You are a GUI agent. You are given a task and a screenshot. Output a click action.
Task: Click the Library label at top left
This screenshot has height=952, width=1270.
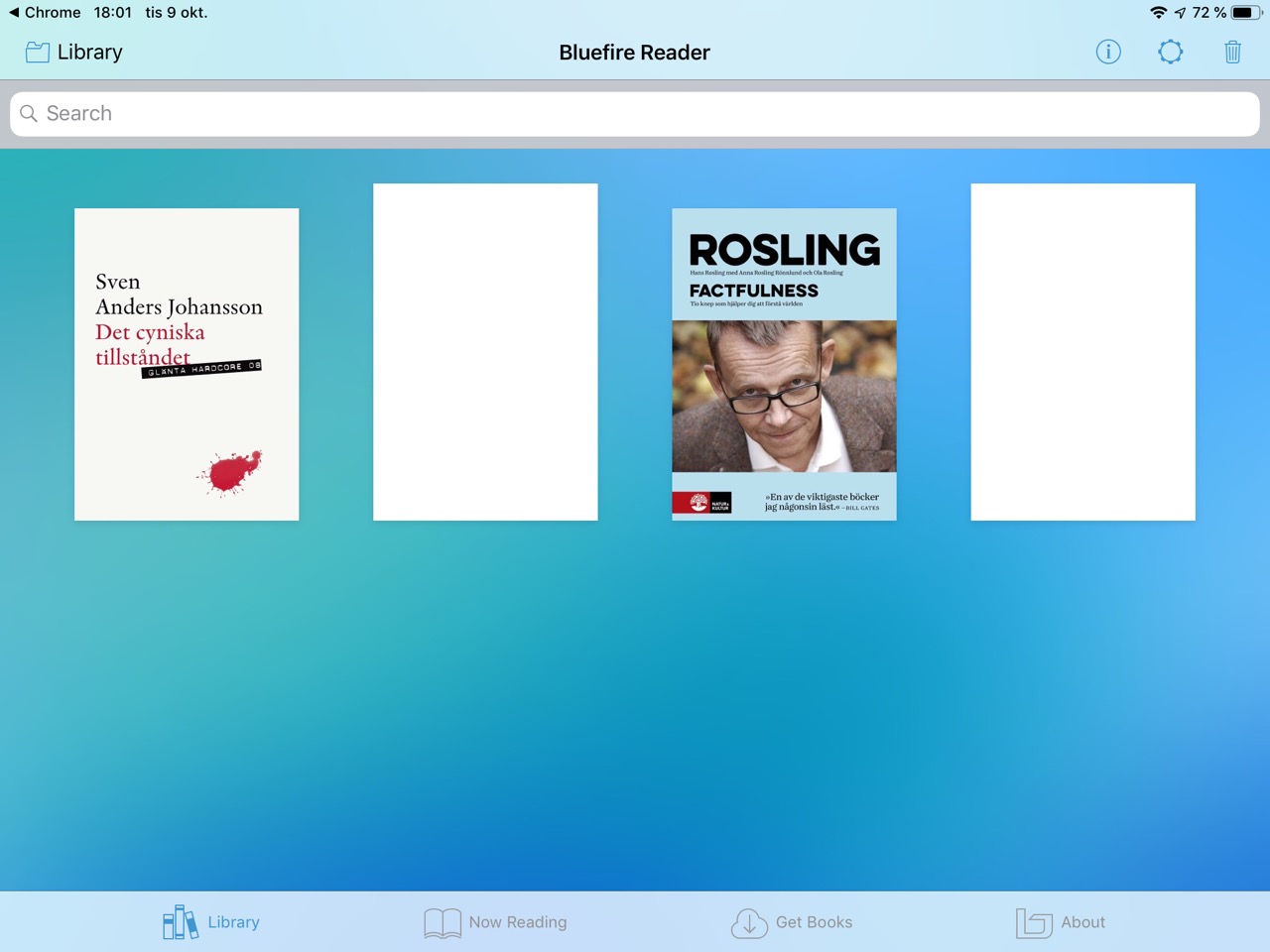tap(89, 53)
